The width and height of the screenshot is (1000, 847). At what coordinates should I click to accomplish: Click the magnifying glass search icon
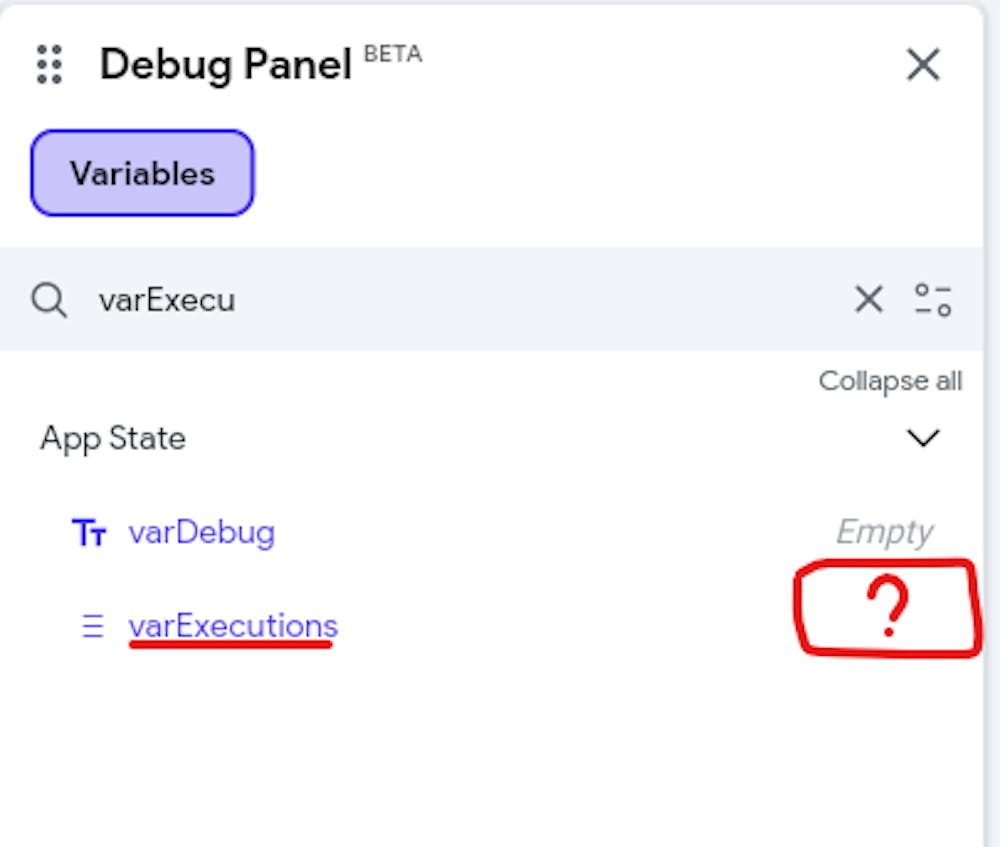48,299
